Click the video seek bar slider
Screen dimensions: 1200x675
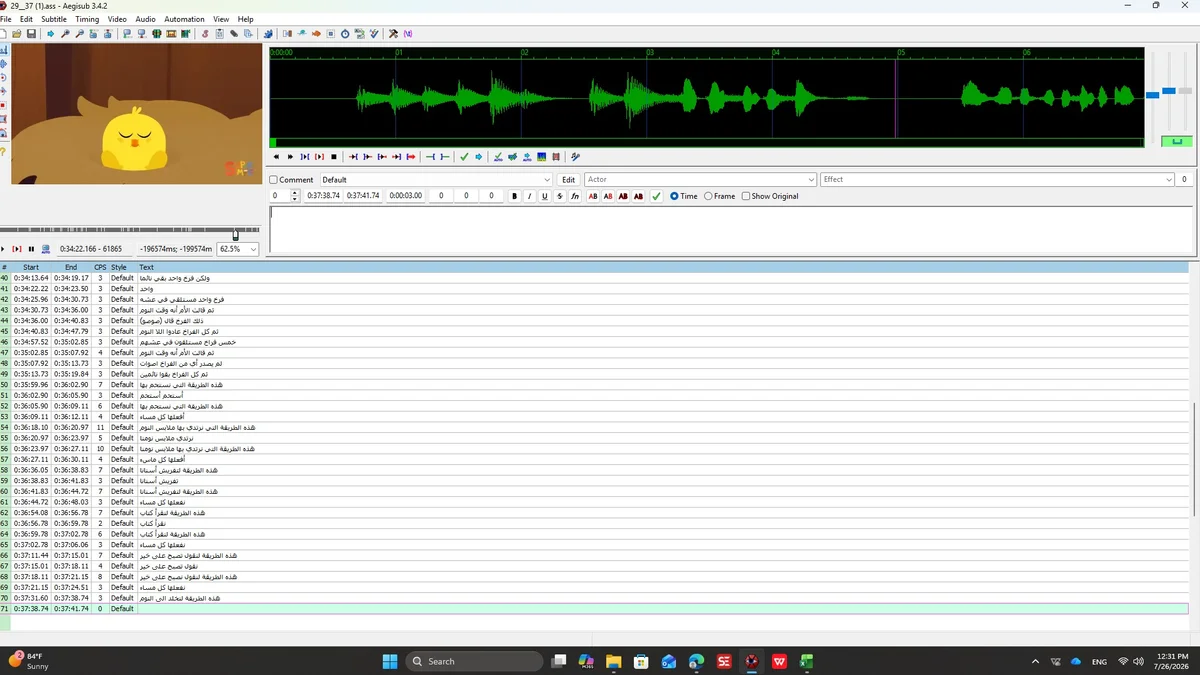point(236,235)
